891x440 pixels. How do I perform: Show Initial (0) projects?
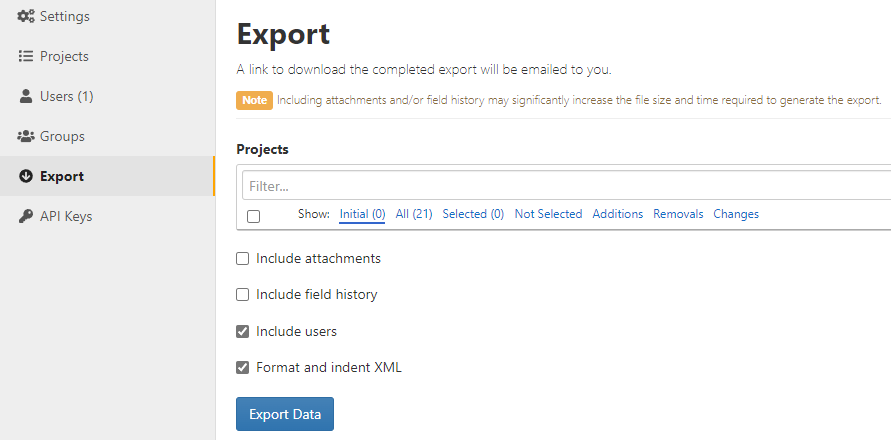pyautogui.click(x=363, y=214)
